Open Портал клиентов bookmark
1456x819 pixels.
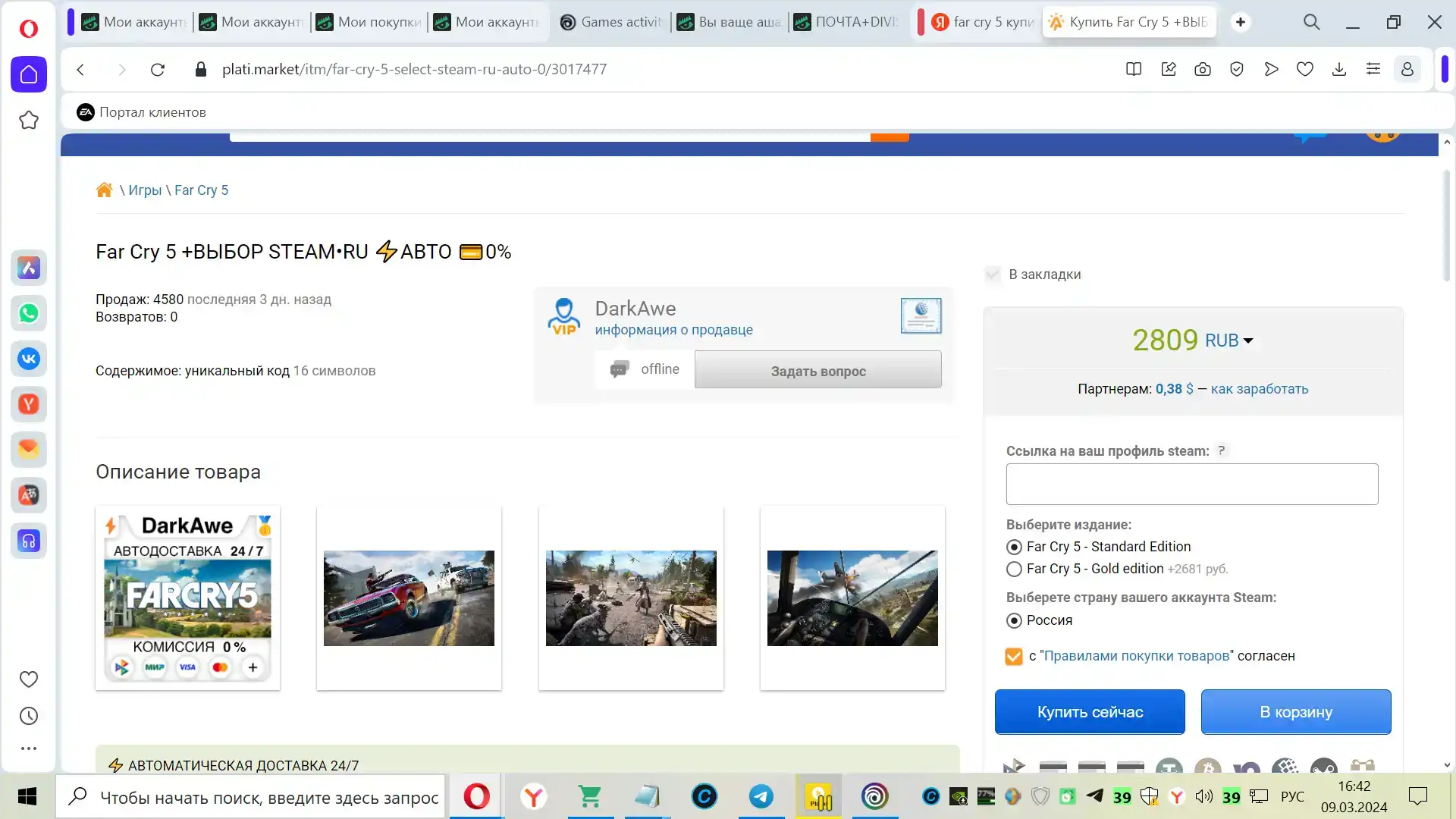(x=141, y=112)
